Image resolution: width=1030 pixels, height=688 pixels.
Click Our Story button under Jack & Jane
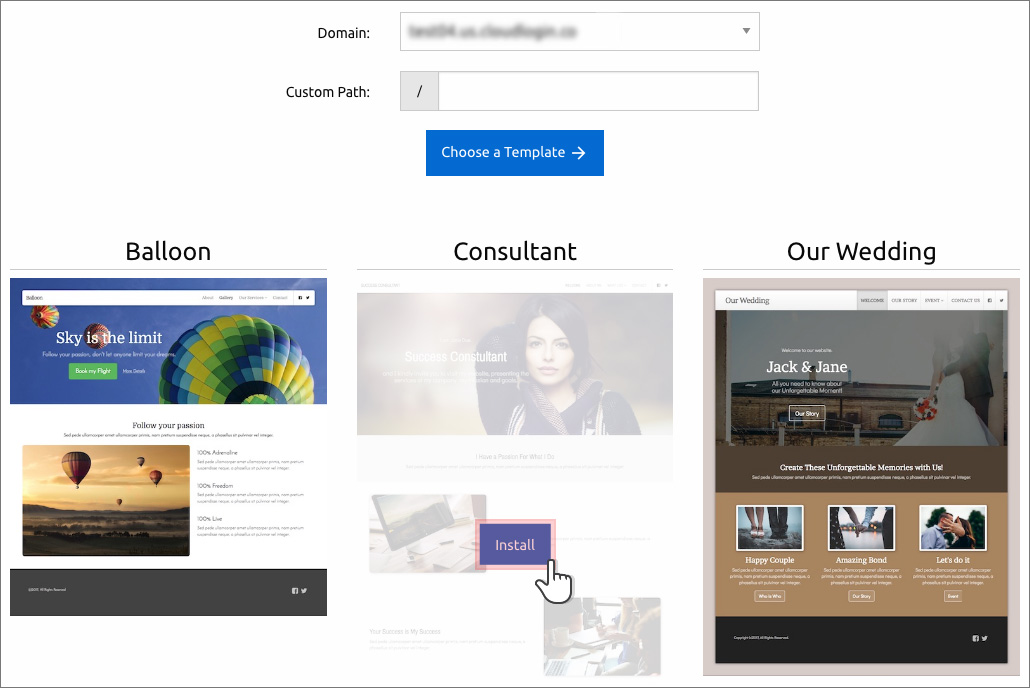click(806, 413)
